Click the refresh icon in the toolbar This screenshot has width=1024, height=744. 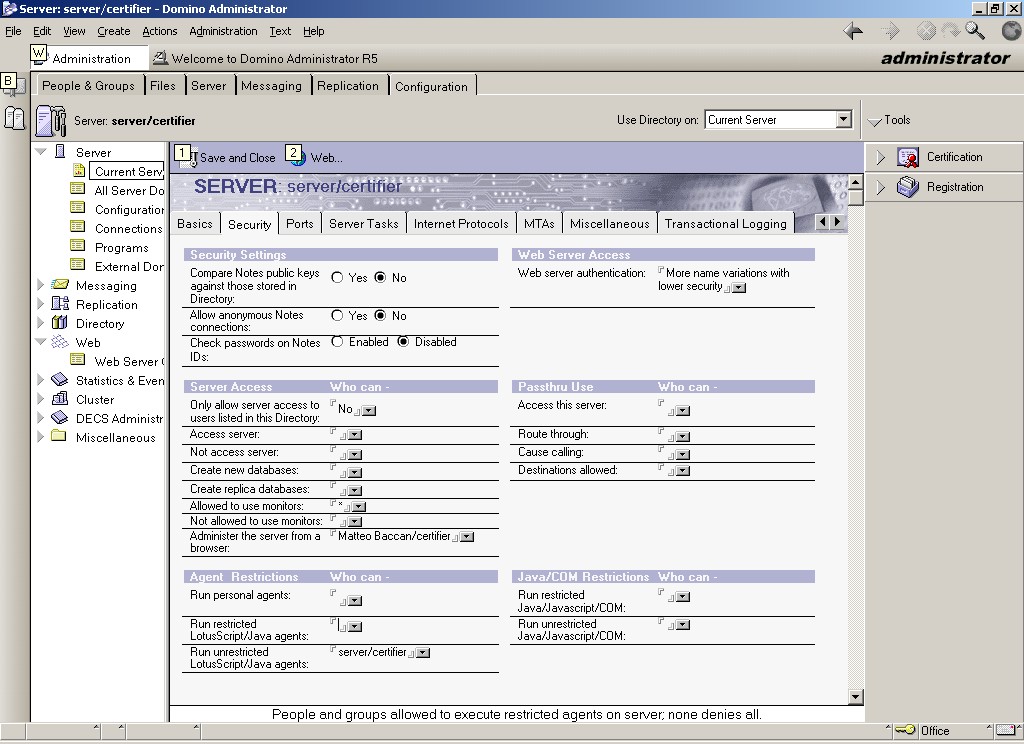[x=950, y=31]
